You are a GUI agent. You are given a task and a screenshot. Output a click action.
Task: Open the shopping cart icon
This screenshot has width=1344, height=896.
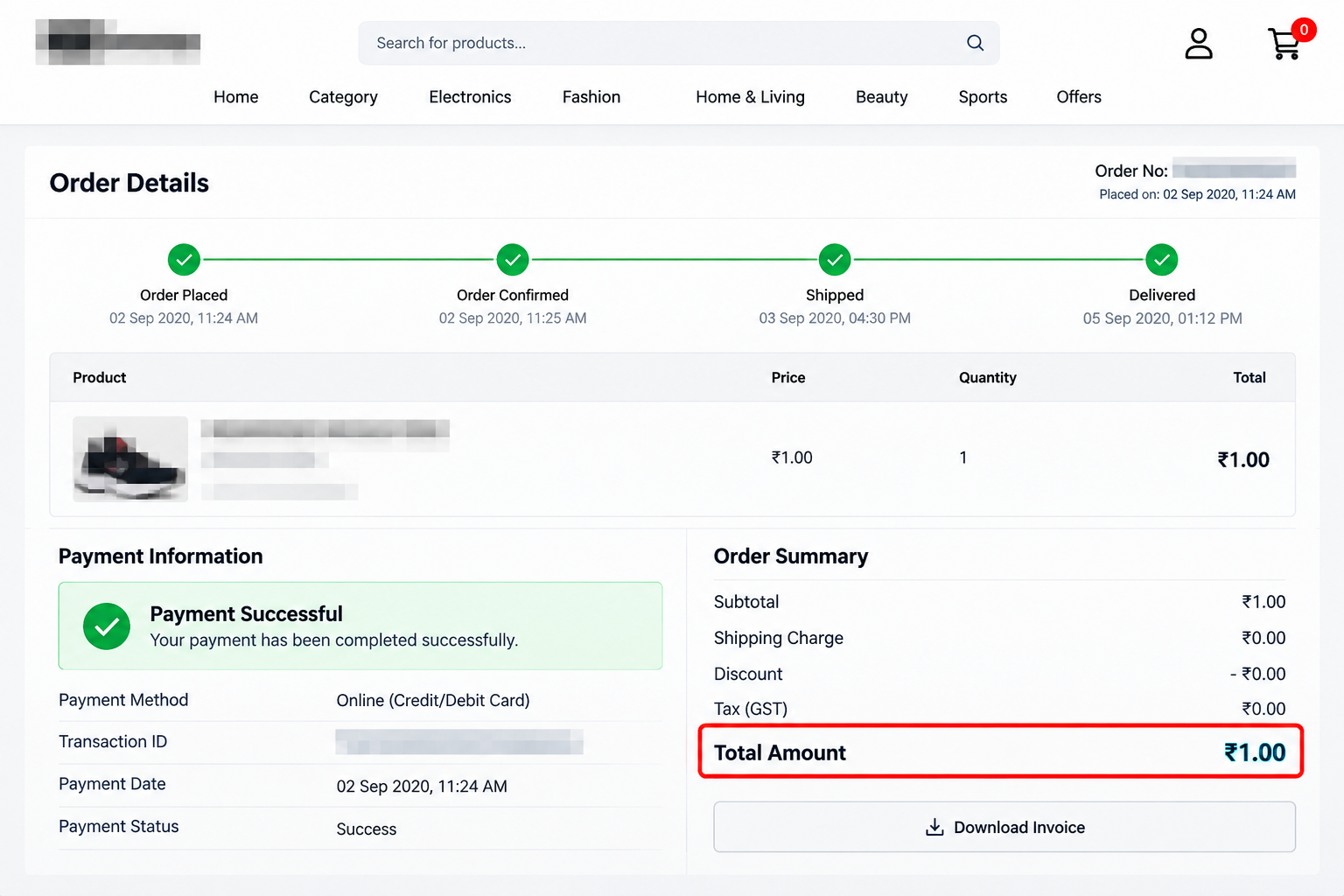click(1284, 44)
